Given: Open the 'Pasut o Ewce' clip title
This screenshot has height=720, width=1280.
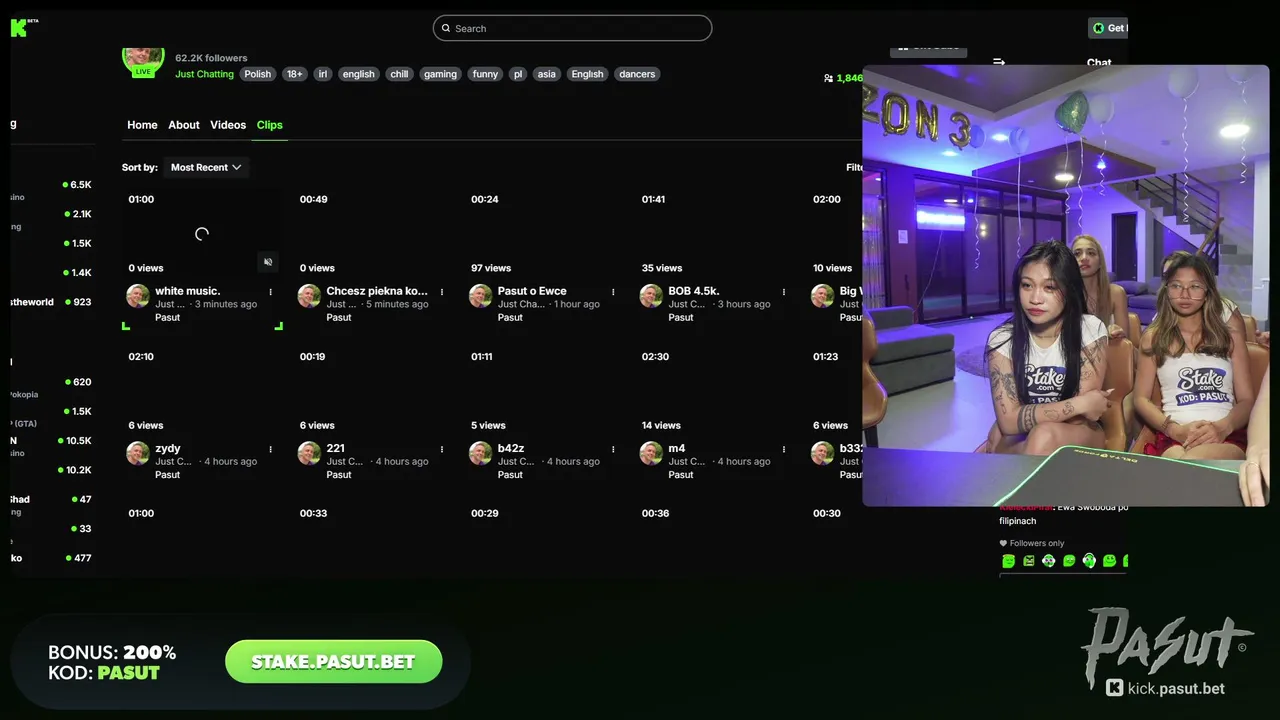Looking at the screenshot, I should (532, 291).
